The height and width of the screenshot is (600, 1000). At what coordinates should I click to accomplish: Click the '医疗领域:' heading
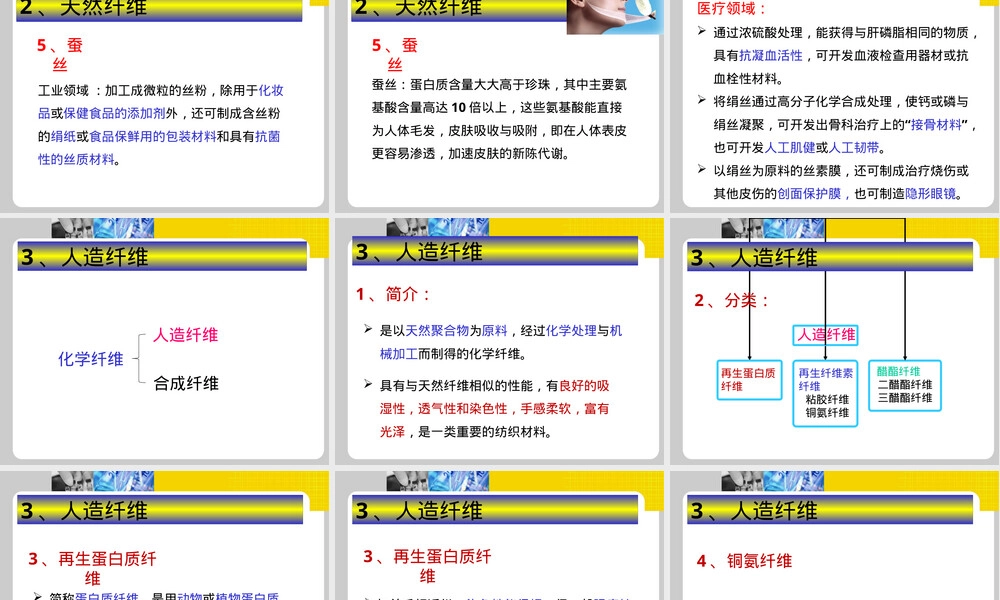[732, 8]
